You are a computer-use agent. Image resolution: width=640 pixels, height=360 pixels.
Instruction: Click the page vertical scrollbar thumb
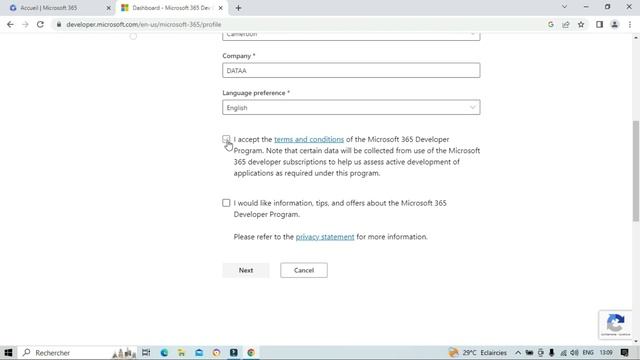click(x=636, y=171)
